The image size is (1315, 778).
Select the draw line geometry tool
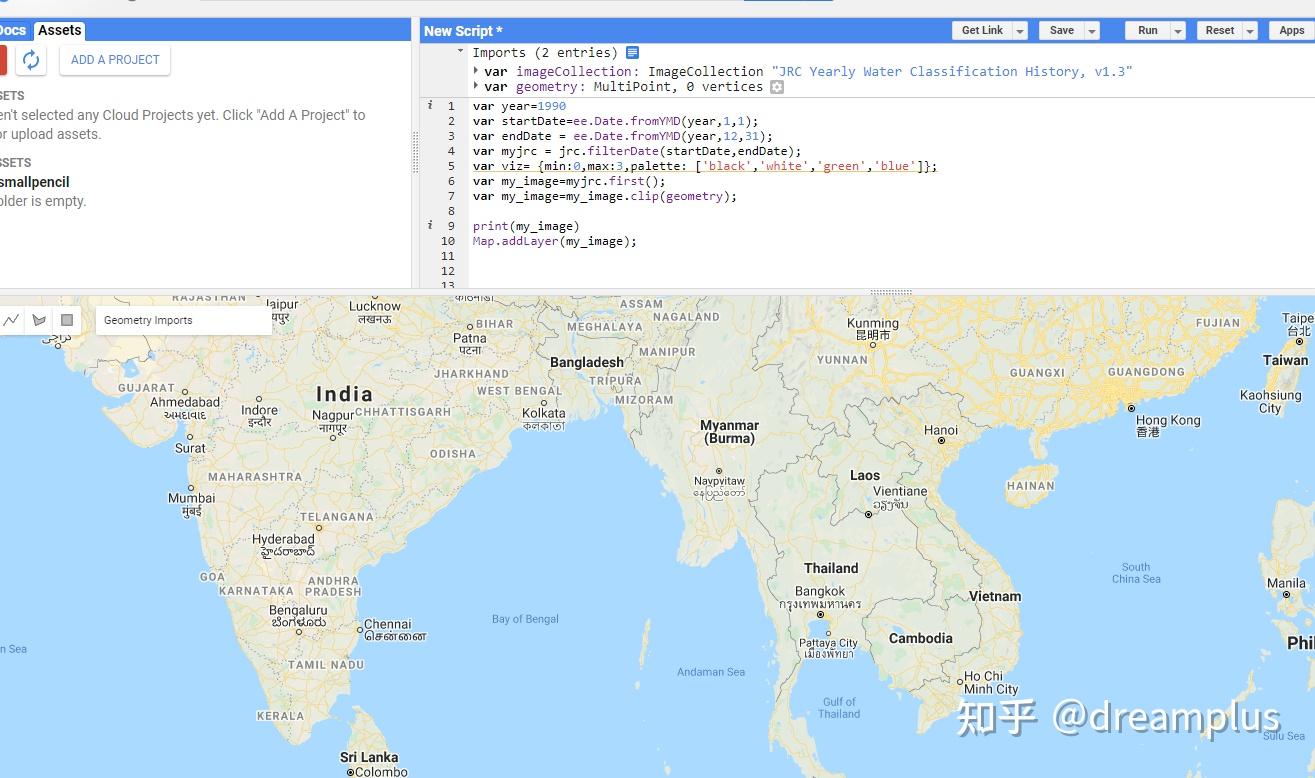pyautogui.click(x=12, y=320)
